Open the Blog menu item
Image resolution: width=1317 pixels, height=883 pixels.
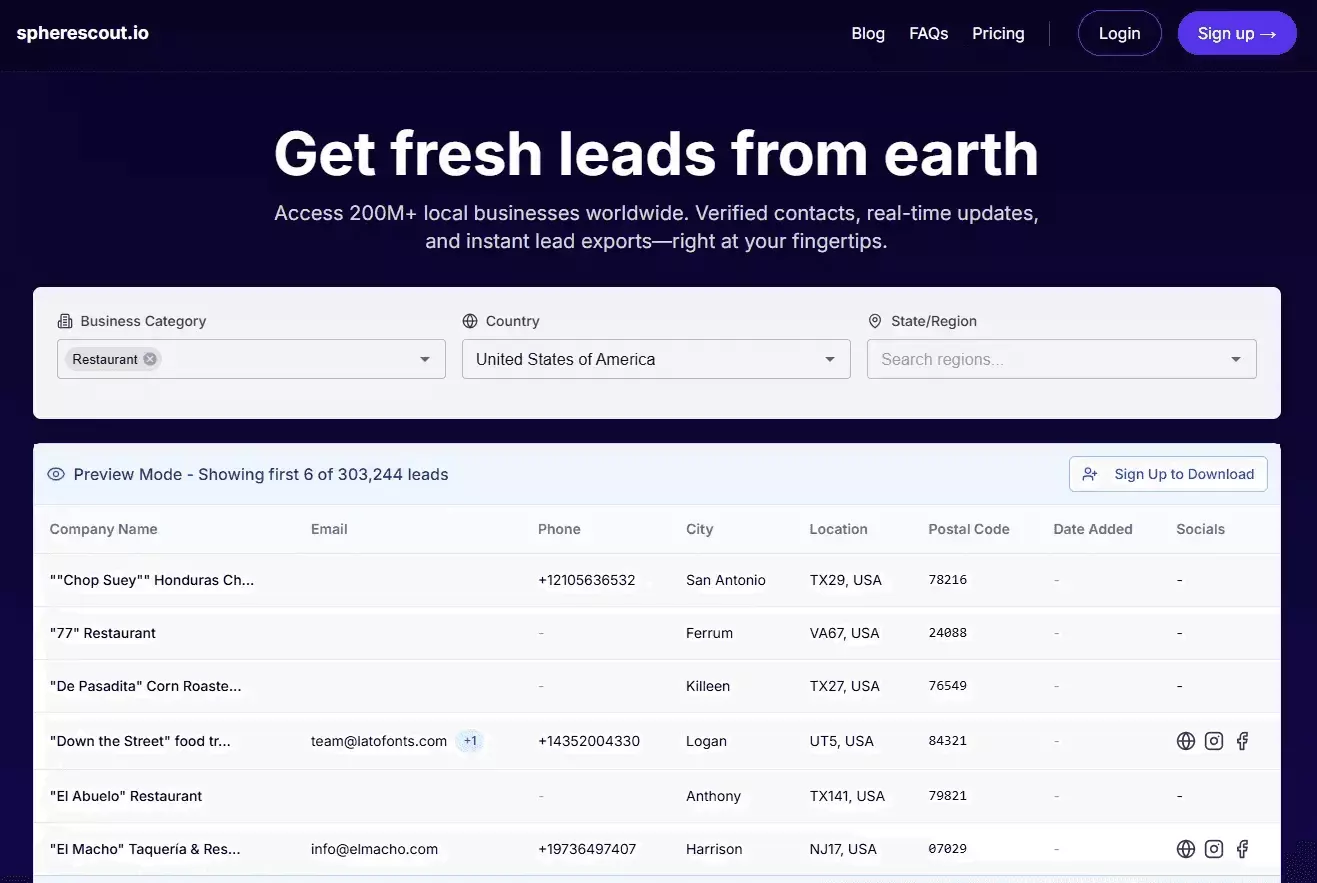click(867, 33)
